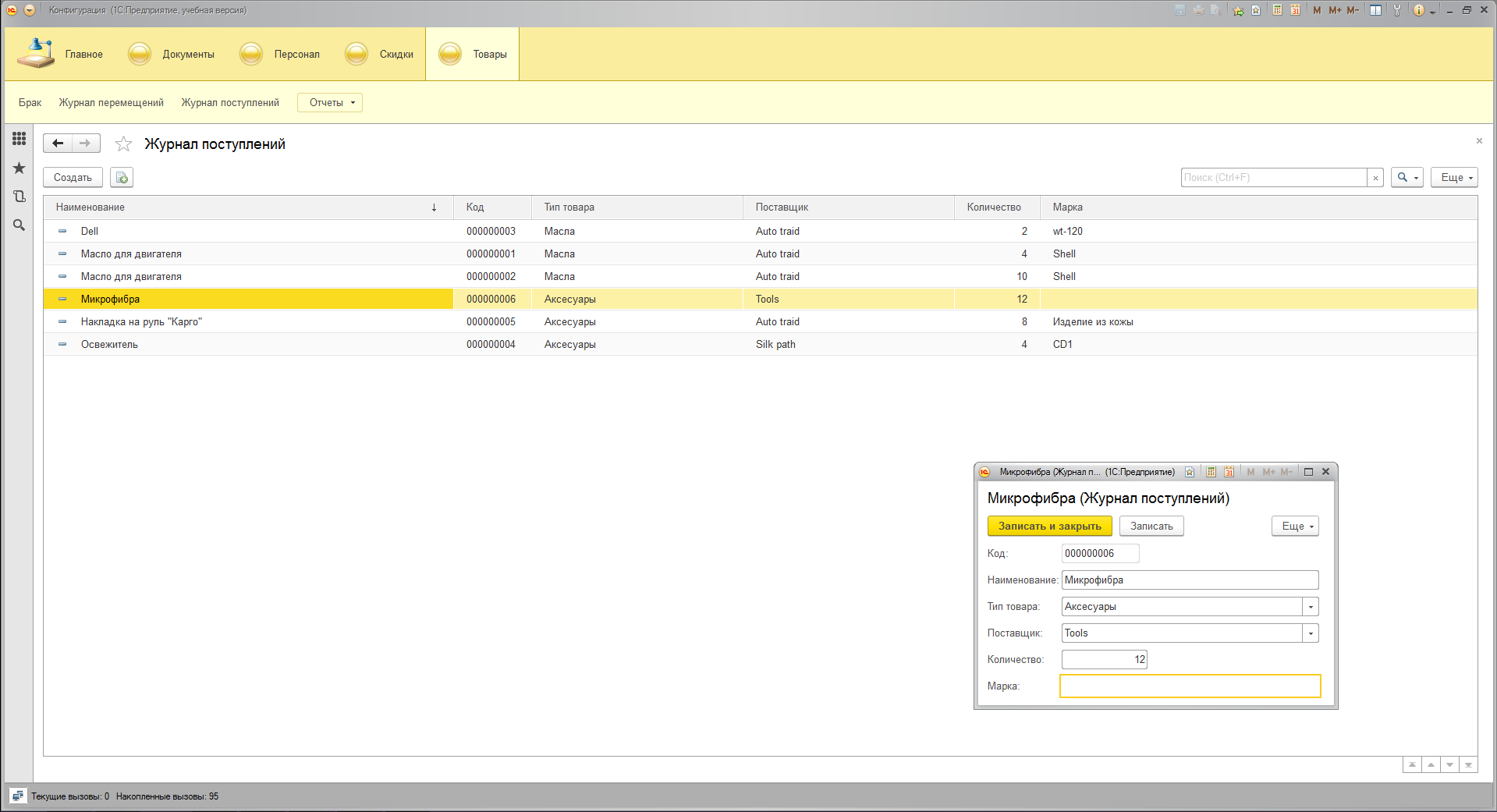Click the empty Марка field
The width and height of the screenshot is (1497, 812).
1190,686
